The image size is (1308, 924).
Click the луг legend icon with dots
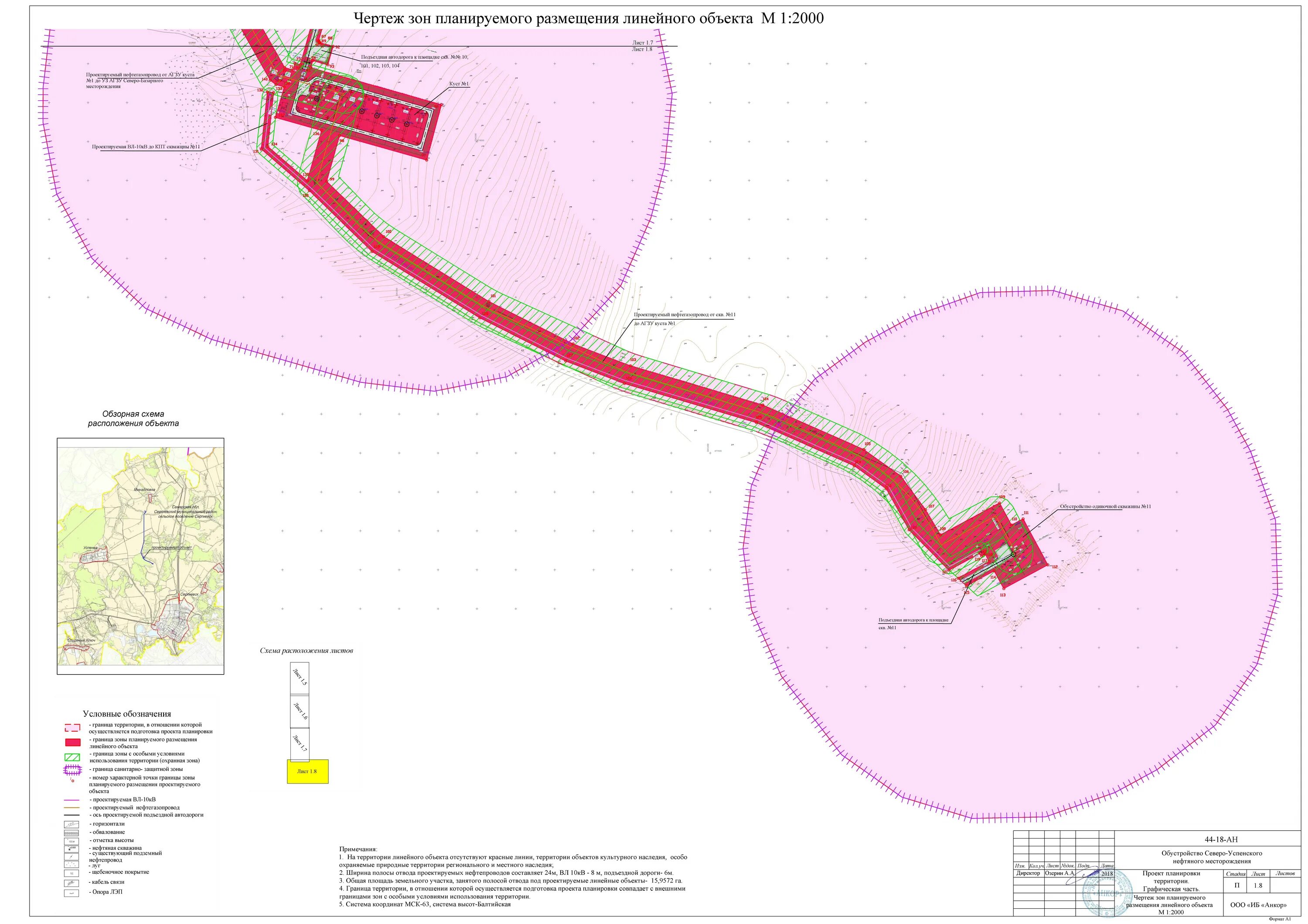(x=72, y=865)
